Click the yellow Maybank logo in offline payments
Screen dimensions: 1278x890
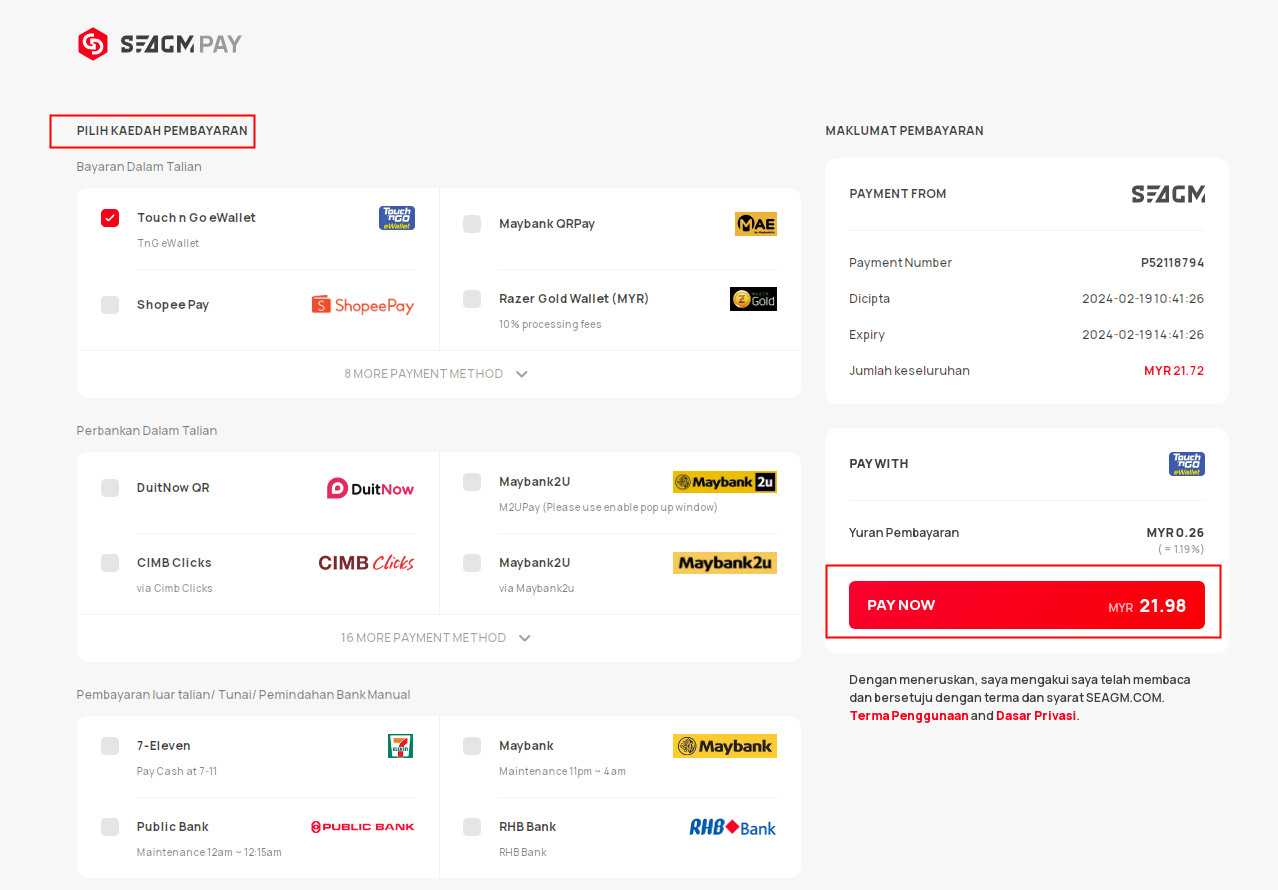pos(724,746)
